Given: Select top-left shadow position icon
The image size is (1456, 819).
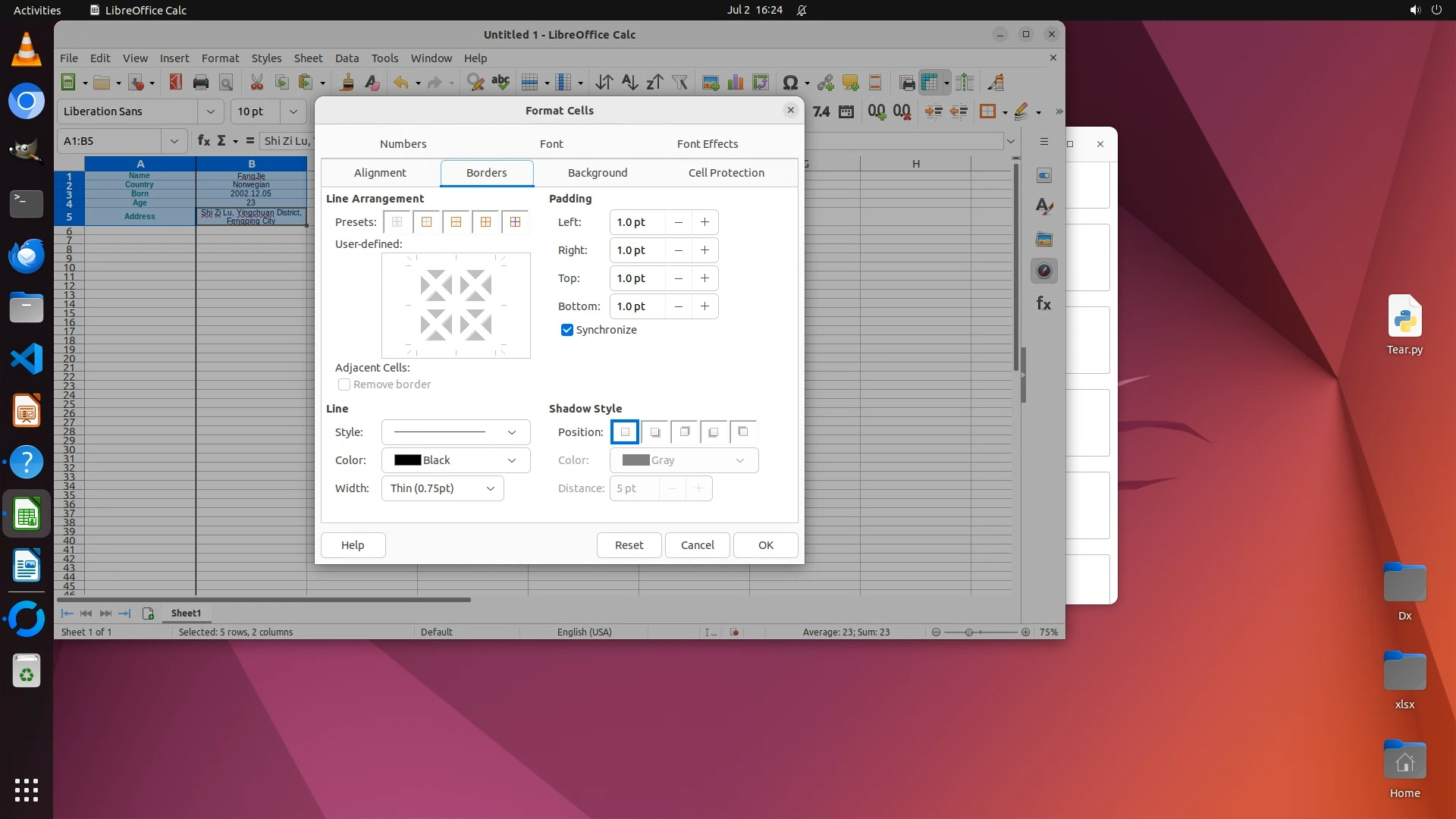Looking at the screenshot, I should (742, 432).
